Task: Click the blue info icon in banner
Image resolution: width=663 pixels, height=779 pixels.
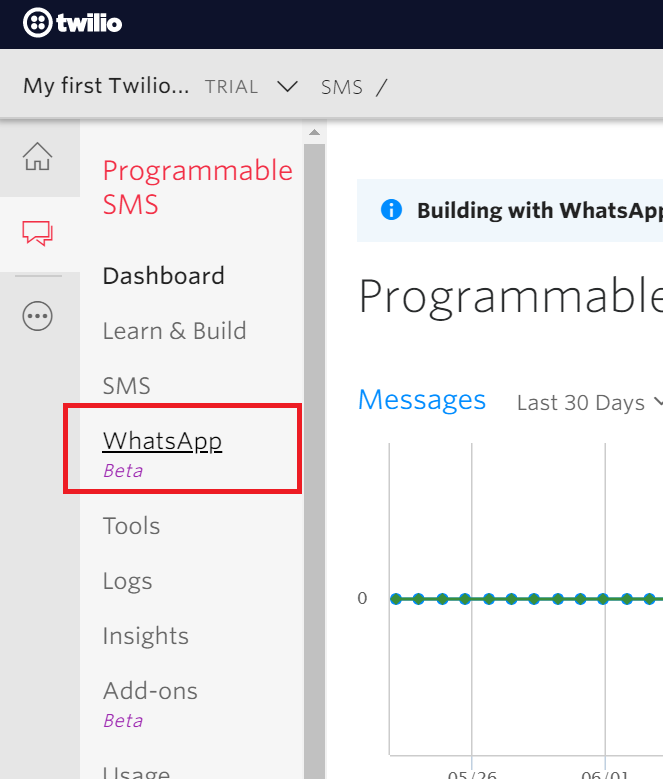Action: point(391,210)
